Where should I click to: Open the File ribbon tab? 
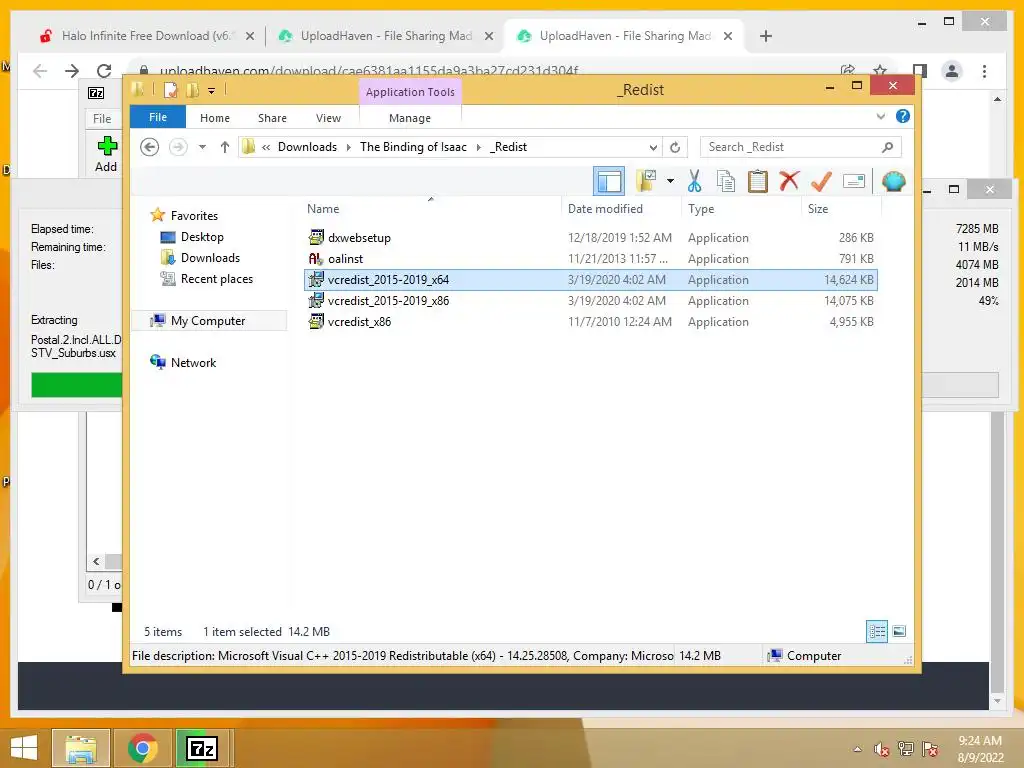(158, 117)
